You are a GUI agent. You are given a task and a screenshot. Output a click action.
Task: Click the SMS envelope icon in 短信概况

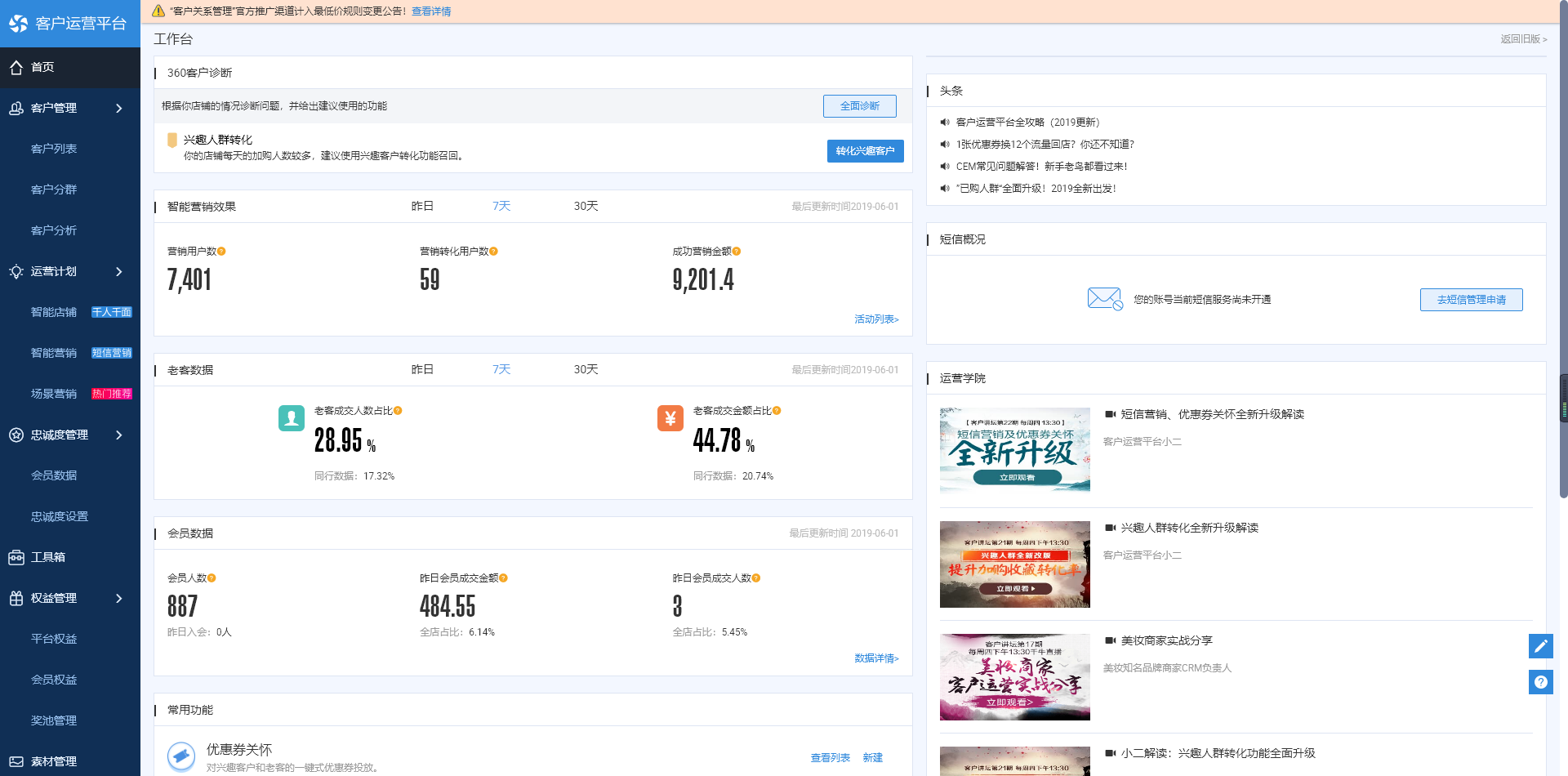click(x=1105, y=299)
